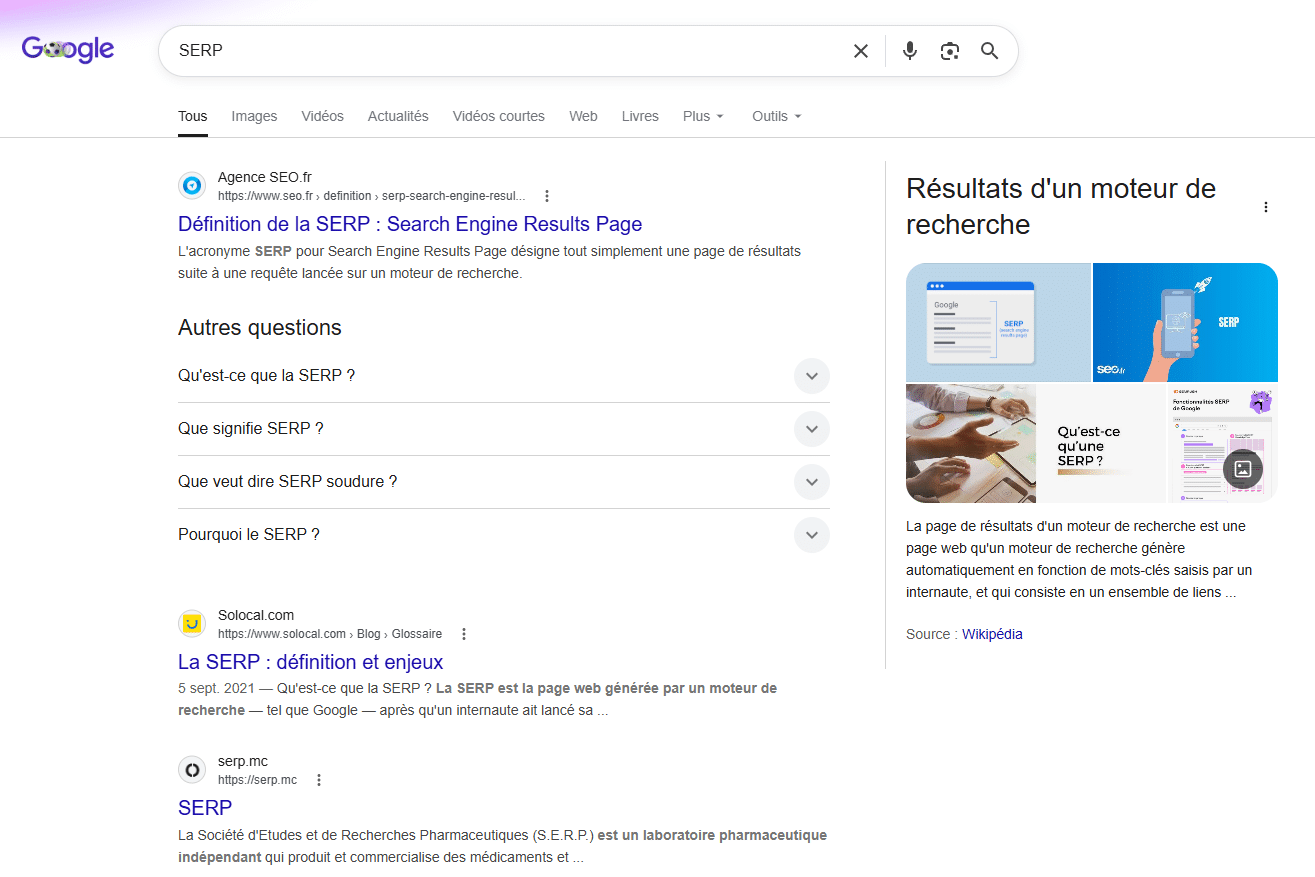Click the www.solocal.com Blog Glossaire URL
Image resolution: width=1315 pixels, height=877 pixels.
point(330,634)
